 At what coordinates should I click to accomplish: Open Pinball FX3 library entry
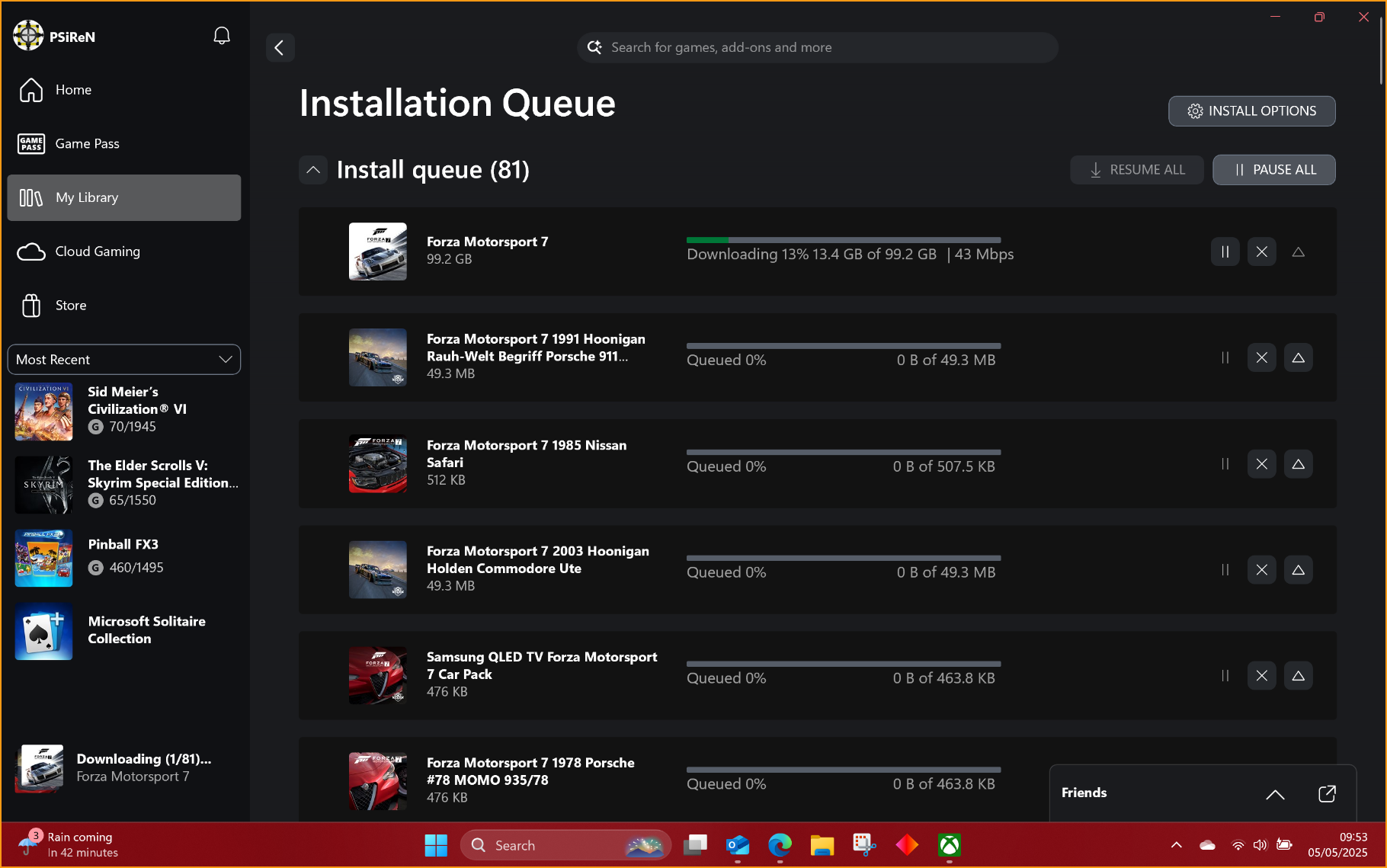click(126, 558)
